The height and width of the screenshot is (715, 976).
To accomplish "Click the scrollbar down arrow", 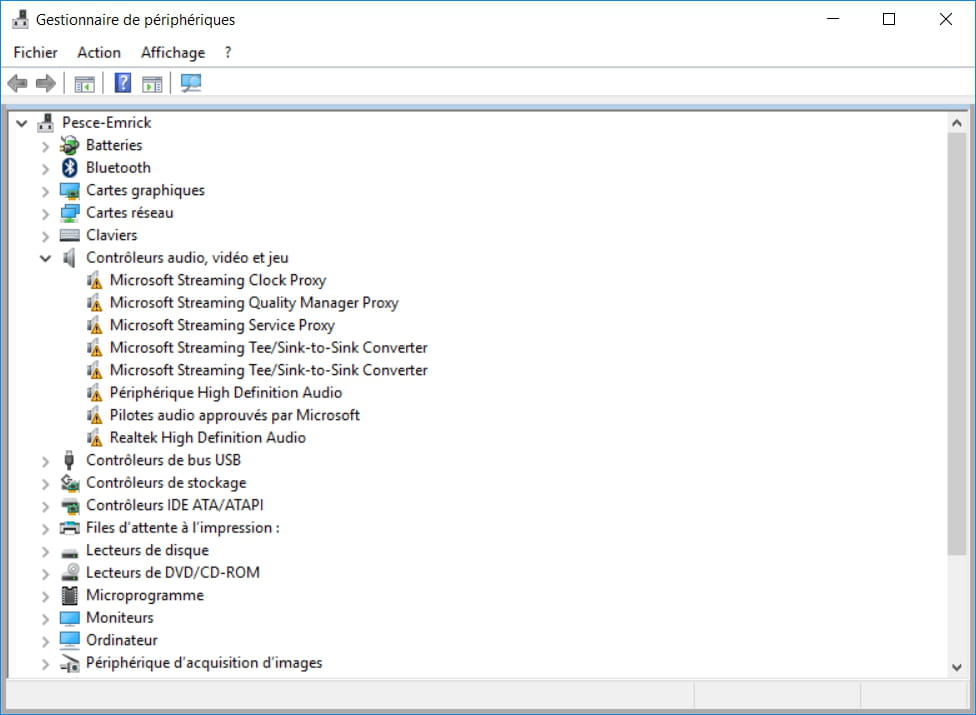I will tap(957, 668).
